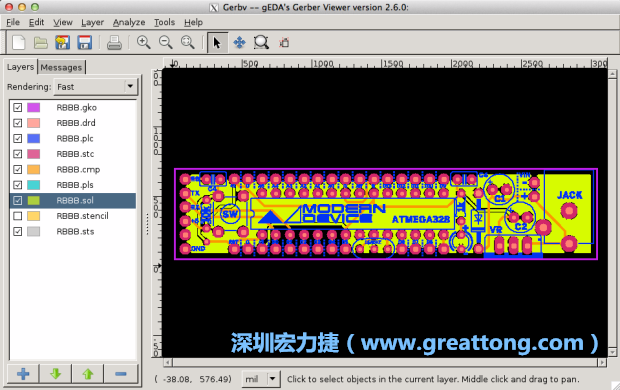Toggle visibility of RBBB.sol layer
Screen dimensions: 620x390
pyautogui.click(x=17, y=200)
